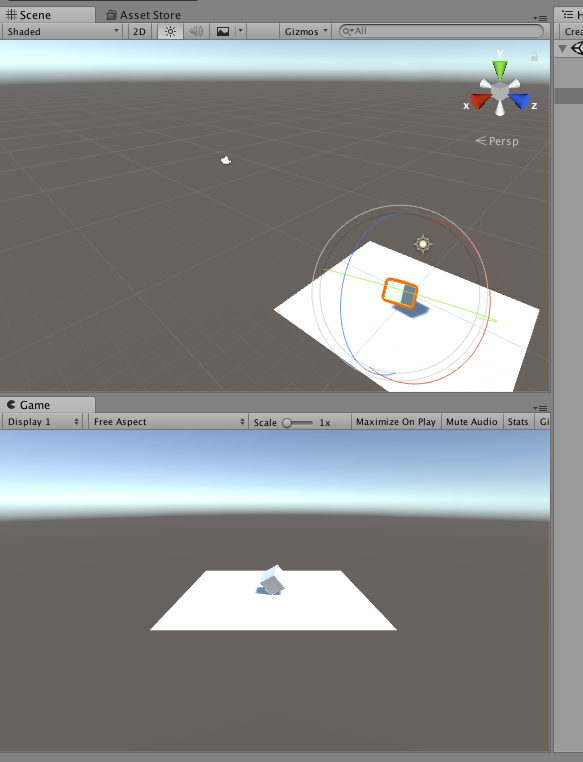The width and height of the screenshot is (583, 762).
Task: Click the Asset Store bag icon
Action: point(112,15)
